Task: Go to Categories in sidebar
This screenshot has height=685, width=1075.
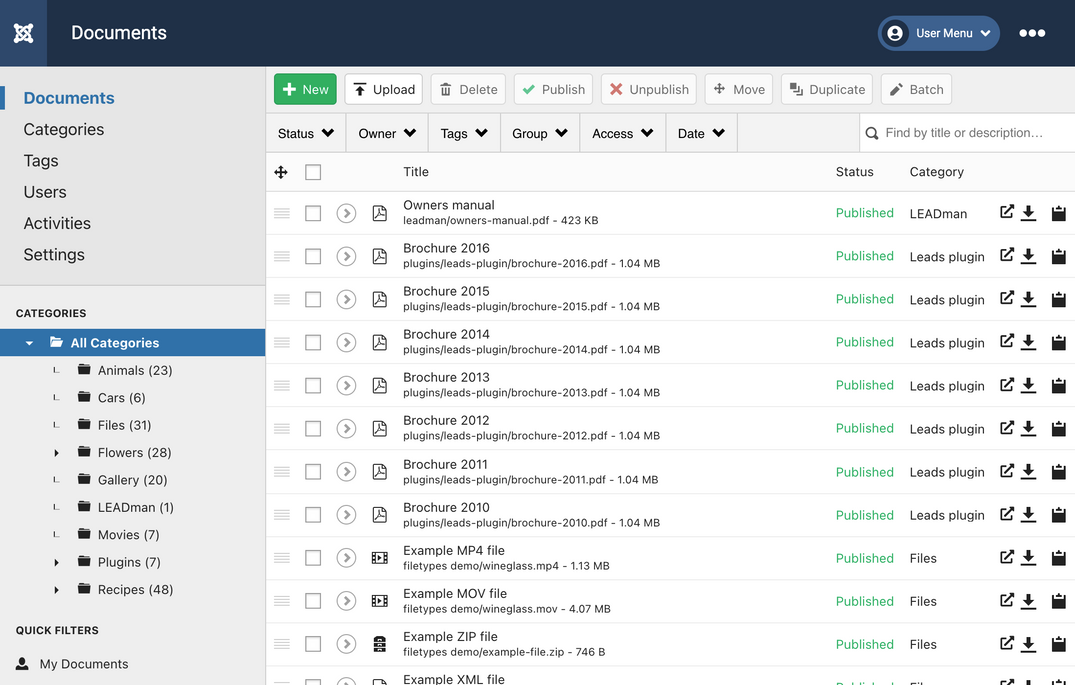Action: pos(64,129)
